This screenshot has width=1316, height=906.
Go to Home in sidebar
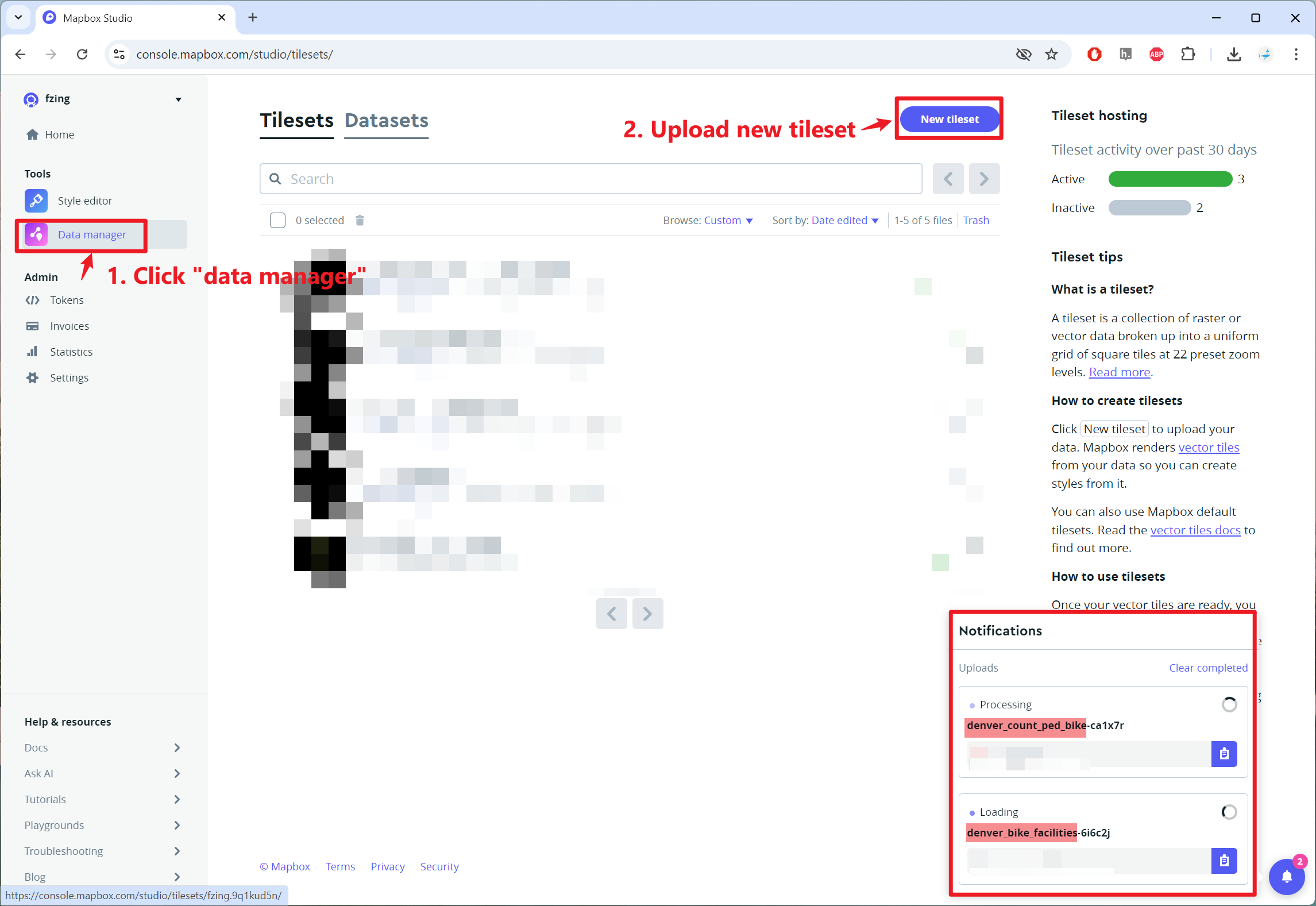click(x=51, y=134)
